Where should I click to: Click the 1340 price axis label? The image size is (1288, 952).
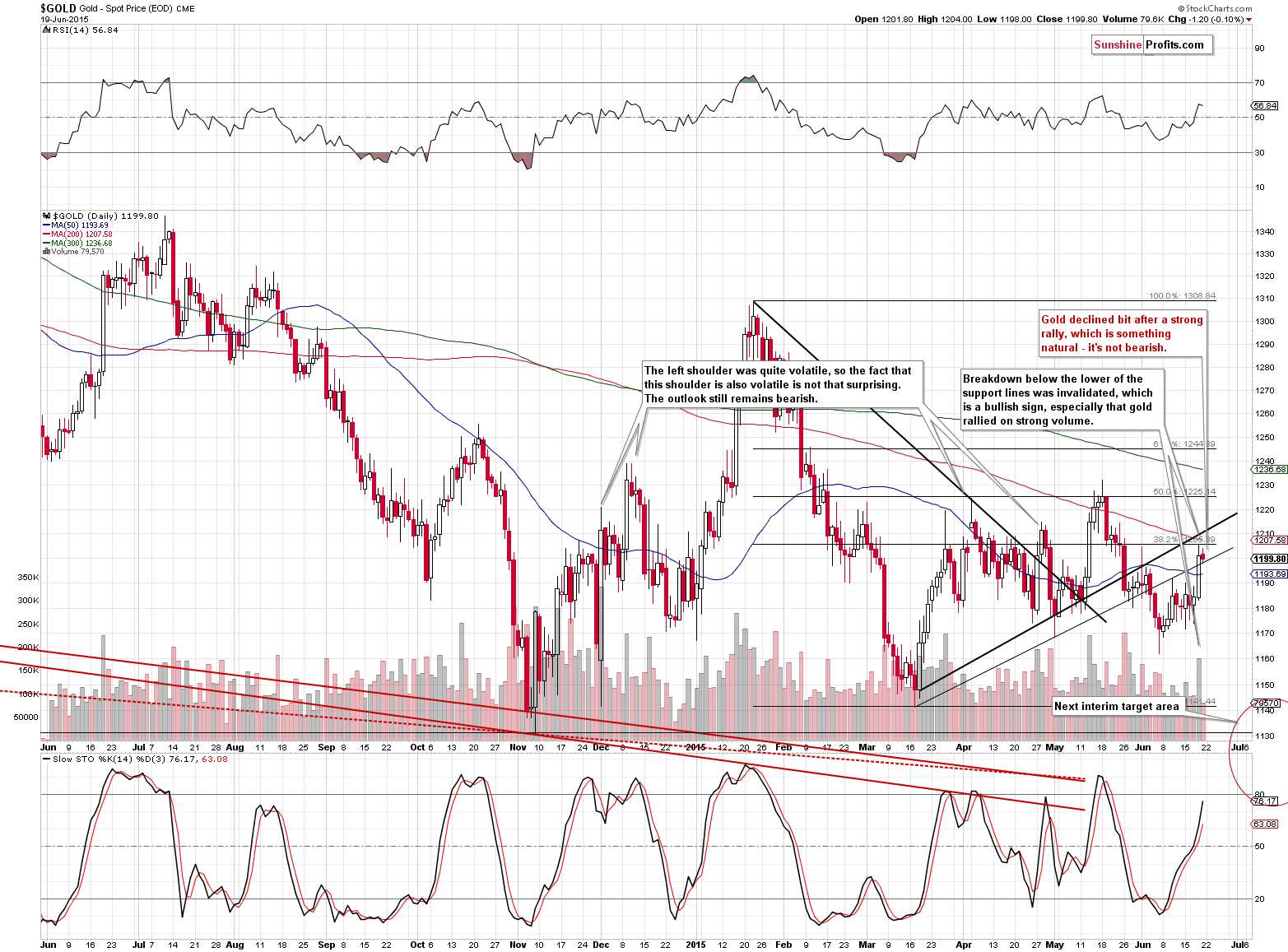tap(1265, 232)
